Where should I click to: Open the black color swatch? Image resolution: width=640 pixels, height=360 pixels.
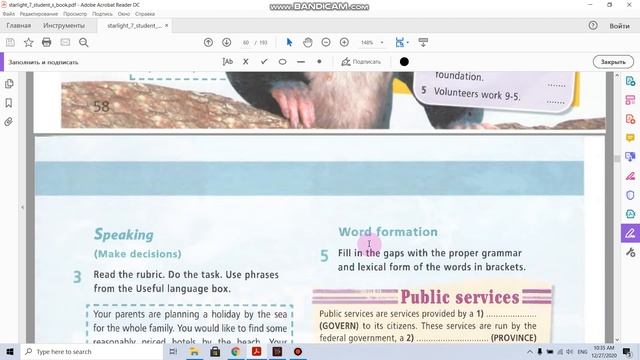coord(404,62)
